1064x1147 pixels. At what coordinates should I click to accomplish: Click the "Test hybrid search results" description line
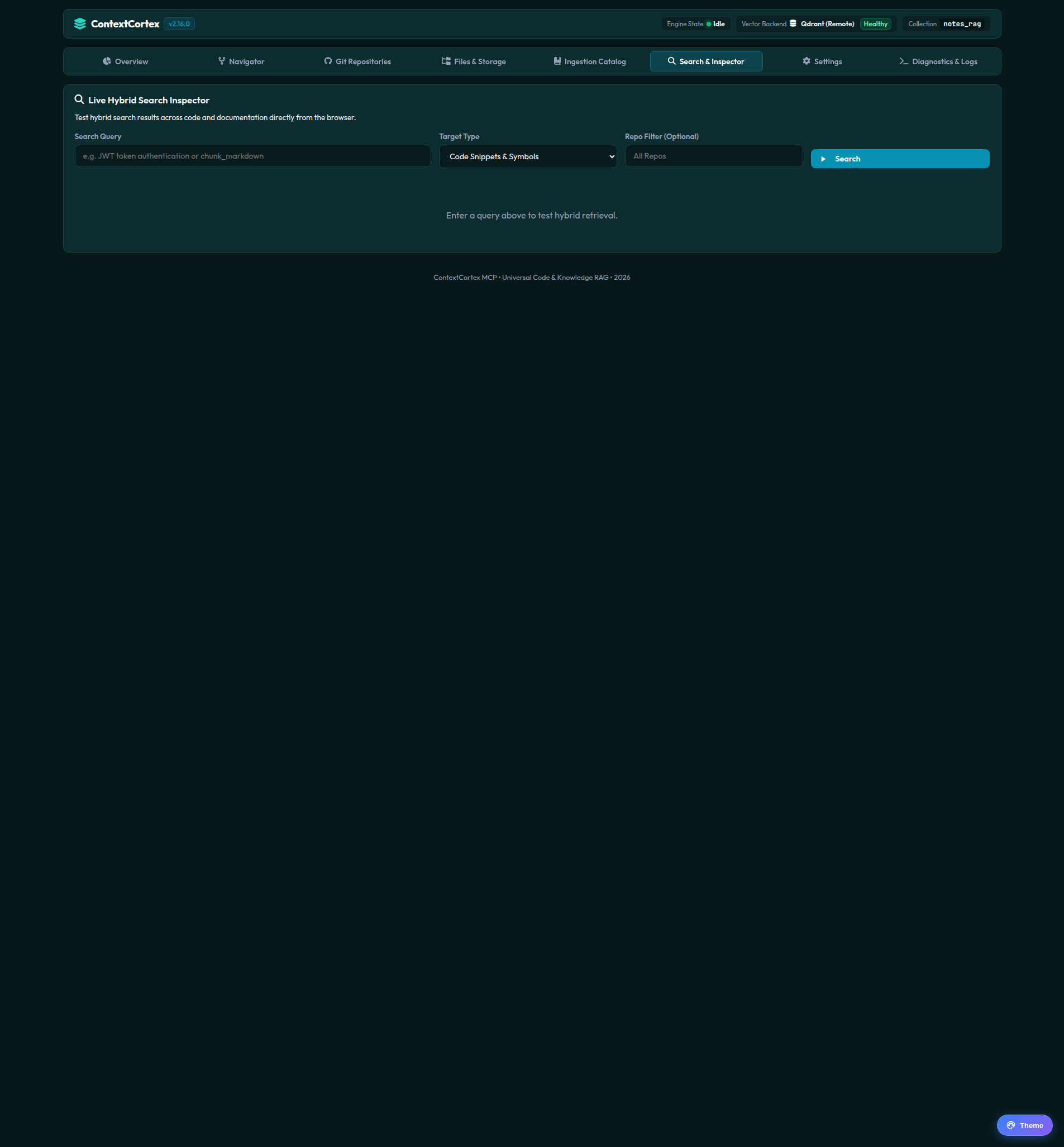point(215,117)
